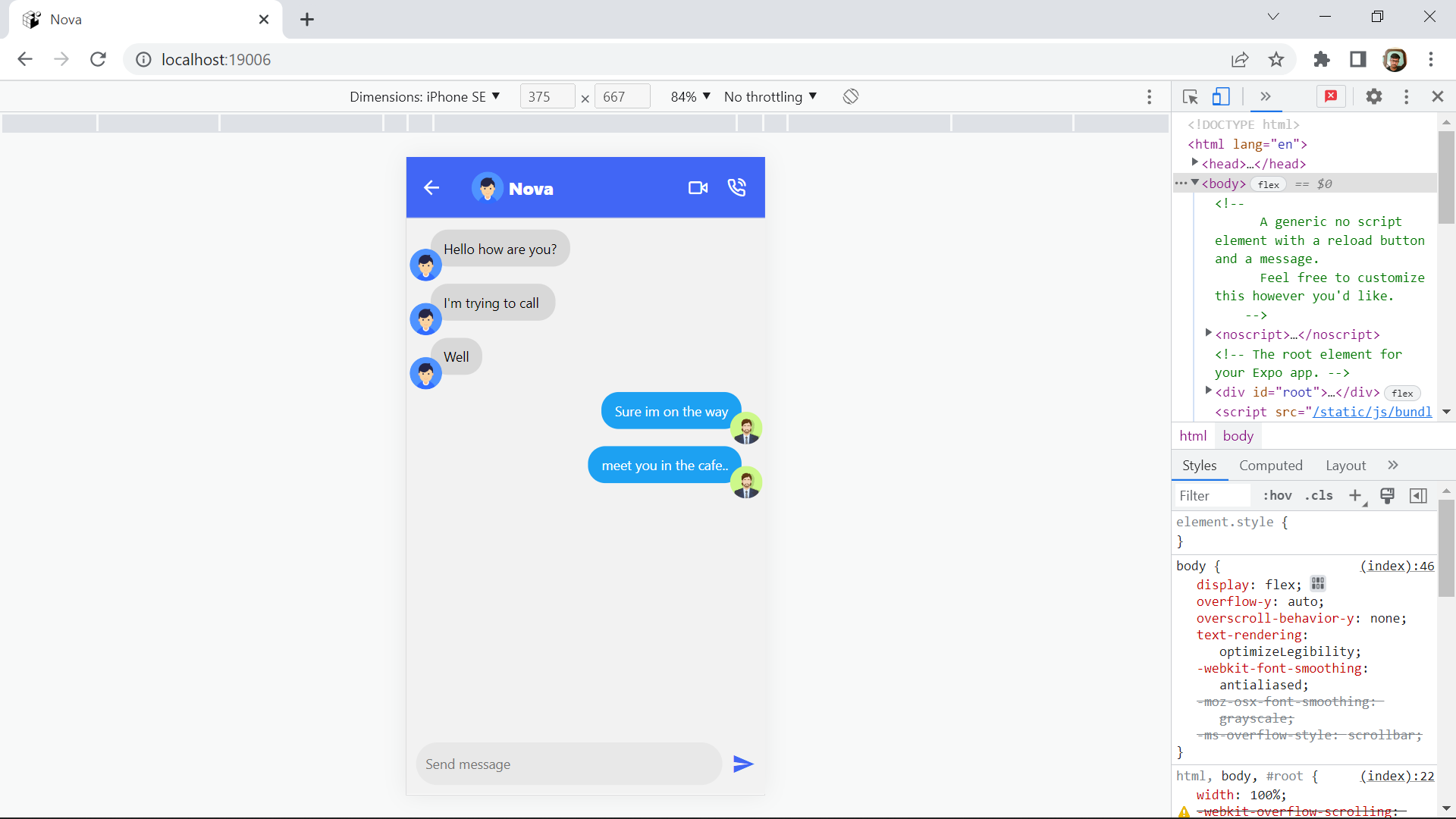Click the phone call icon in chat header
The width and height of the screenshot is (1456, 819).
(x=736, y=188)
